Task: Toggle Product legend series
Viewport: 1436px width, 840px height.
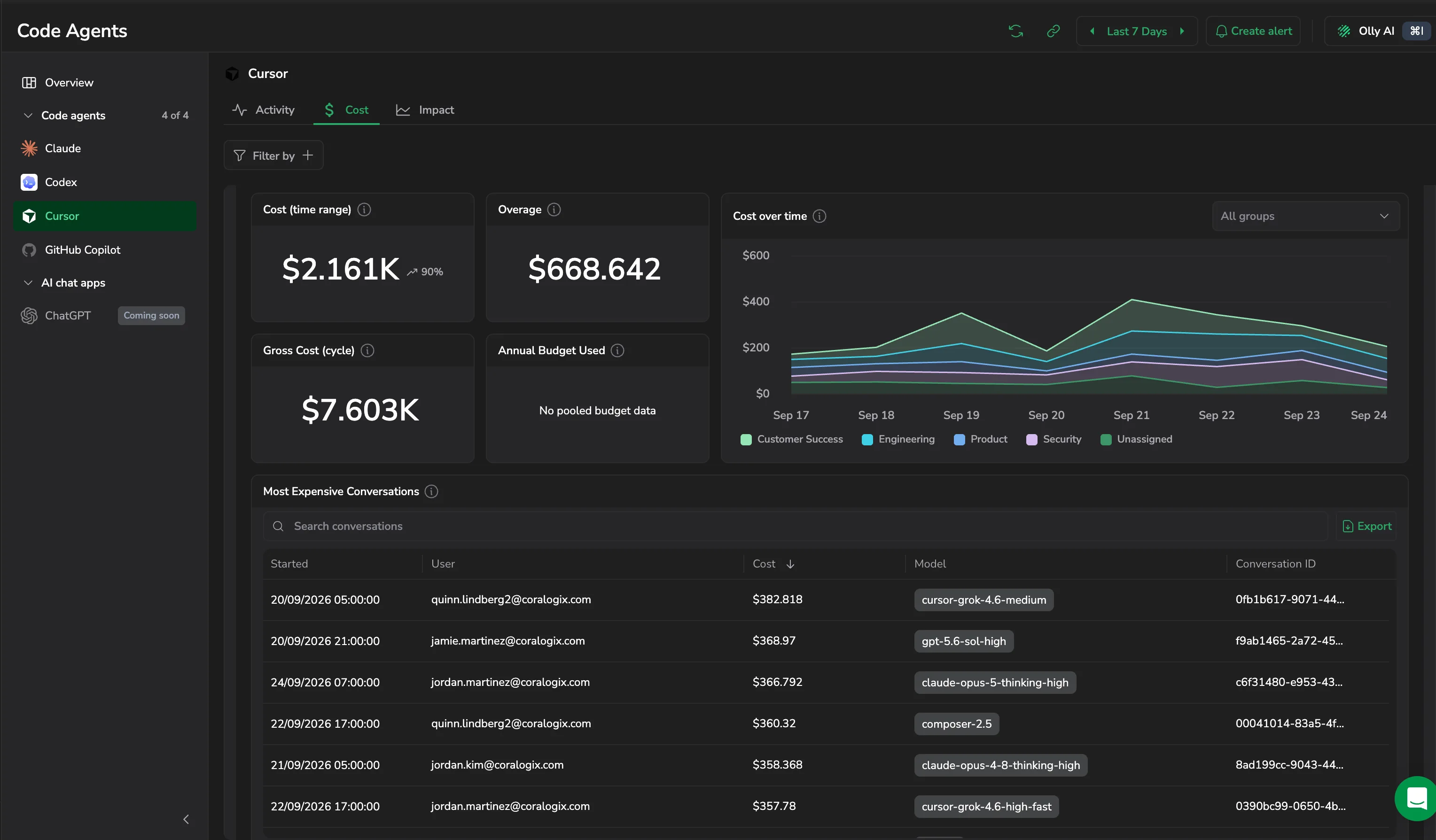Action: coord(980,439)
